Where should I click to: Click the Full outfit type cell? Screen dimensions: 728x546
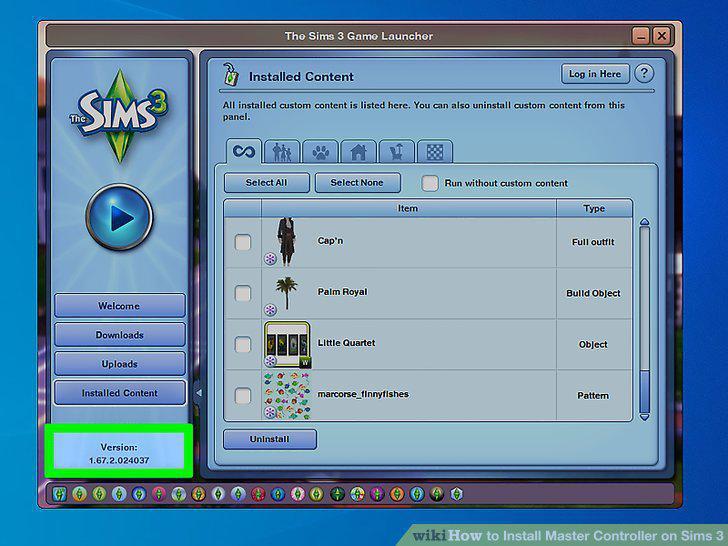593,242
